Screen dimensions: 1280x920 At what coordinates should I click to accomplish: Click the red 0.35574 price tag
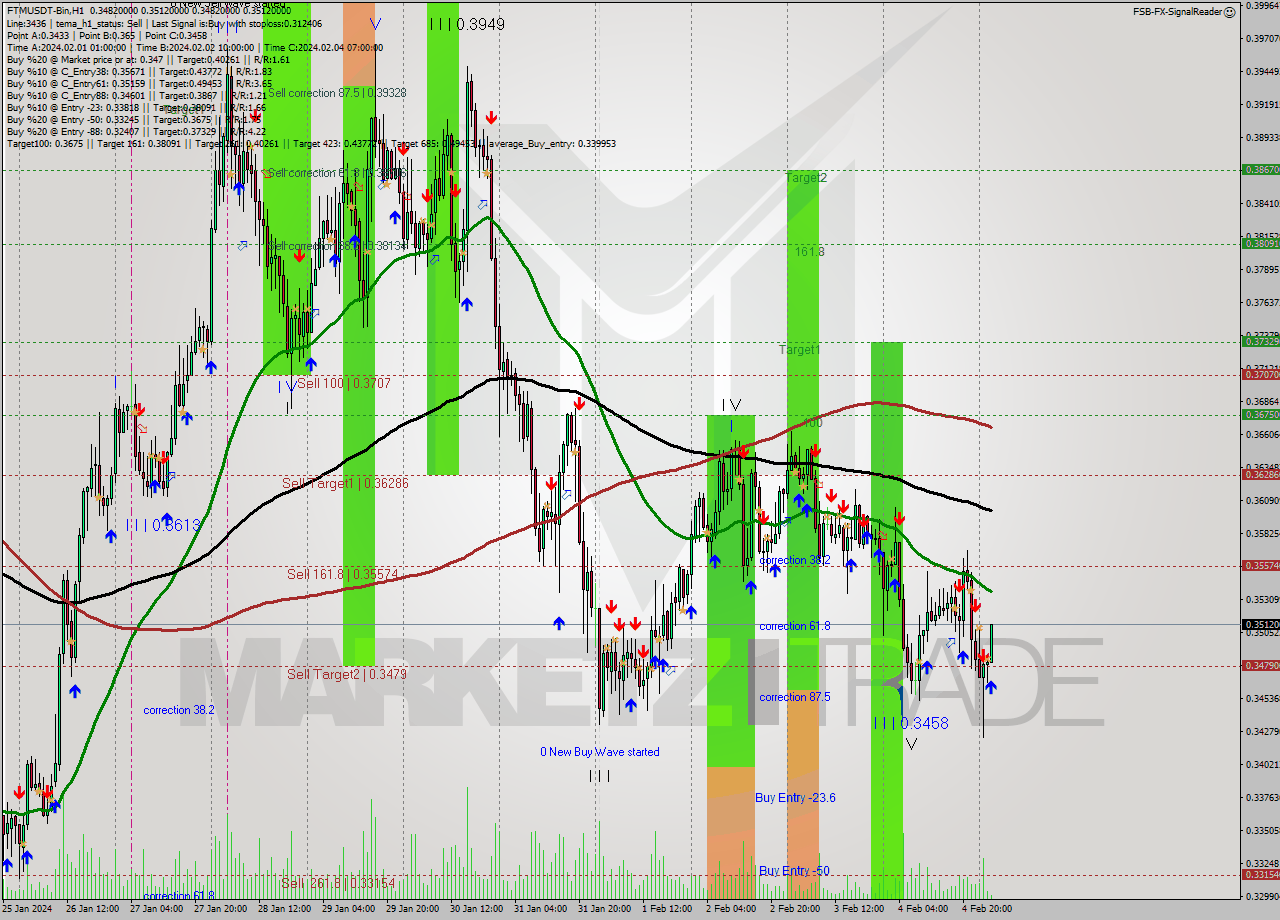tap(1260, 565)
